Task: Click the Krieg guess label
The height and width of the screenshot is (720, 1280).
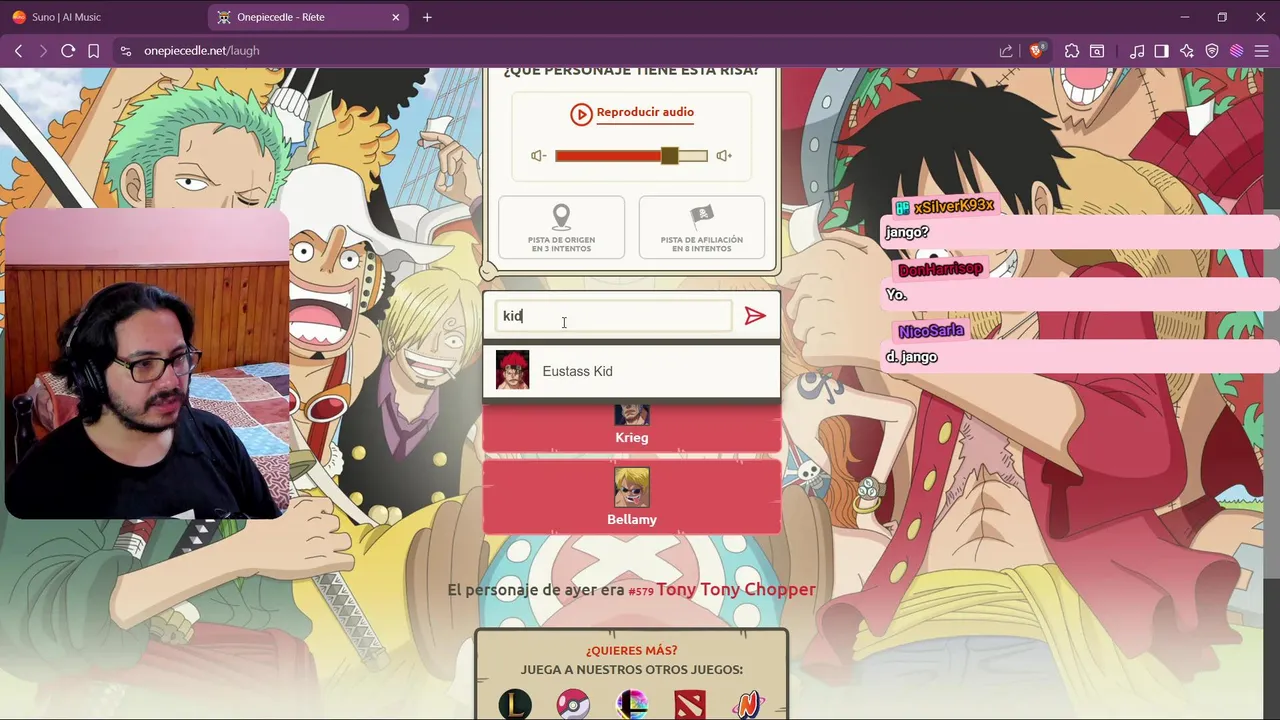Action: tap(631, 438)
